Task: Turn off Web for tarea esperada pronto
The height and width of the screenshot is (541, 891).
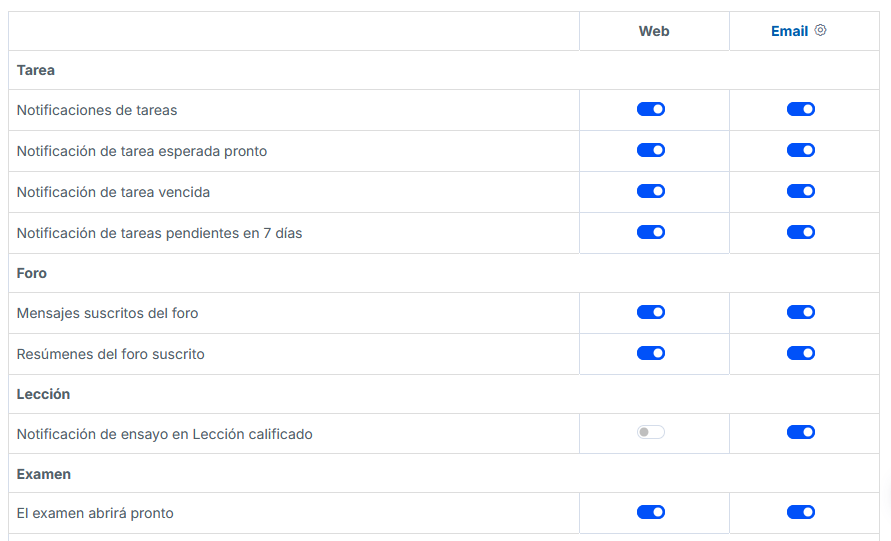Action: (x=651, y=150)
